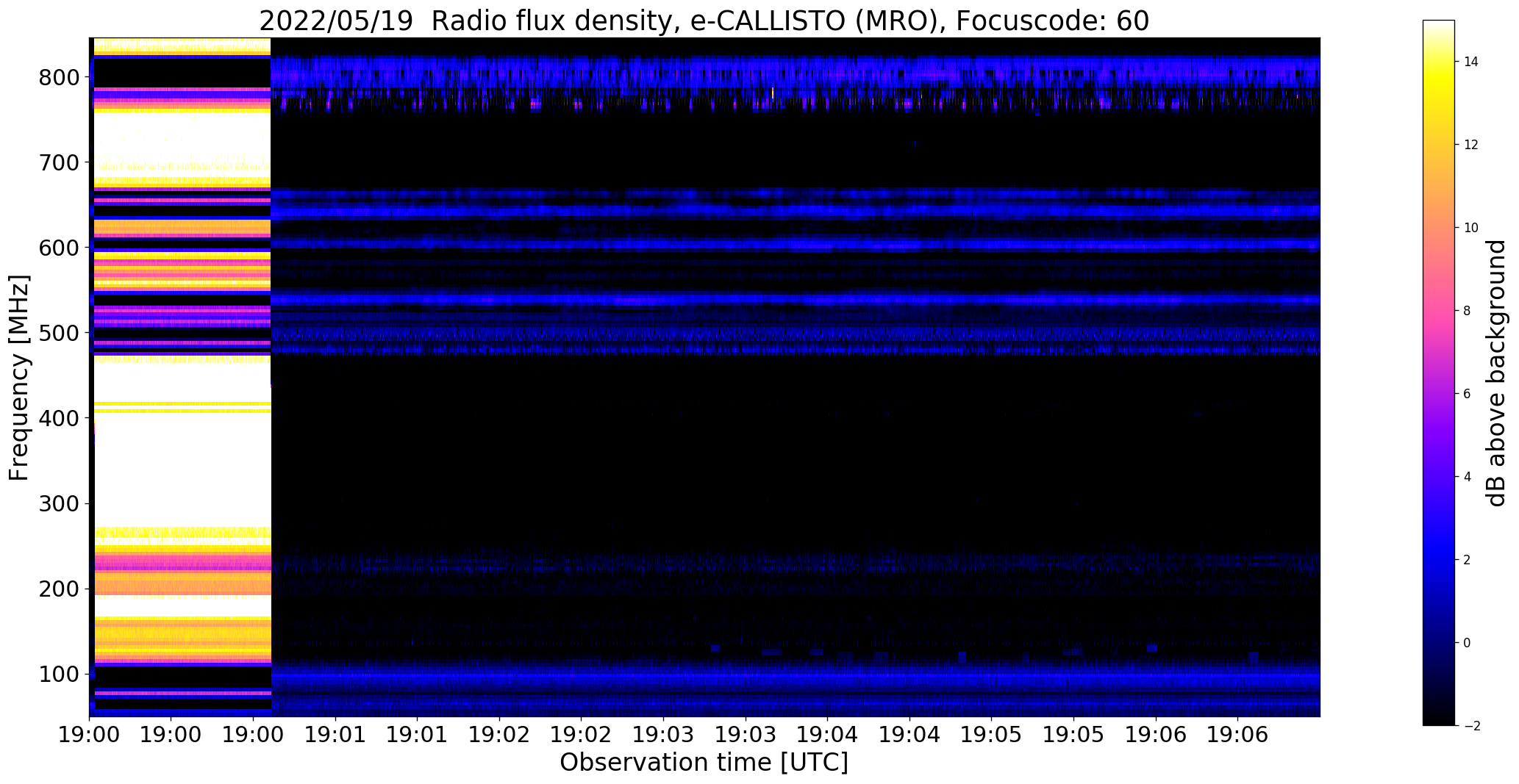
Task: Select the 'Frequency [MHz]' y-axis label
Action: (19, 378)
